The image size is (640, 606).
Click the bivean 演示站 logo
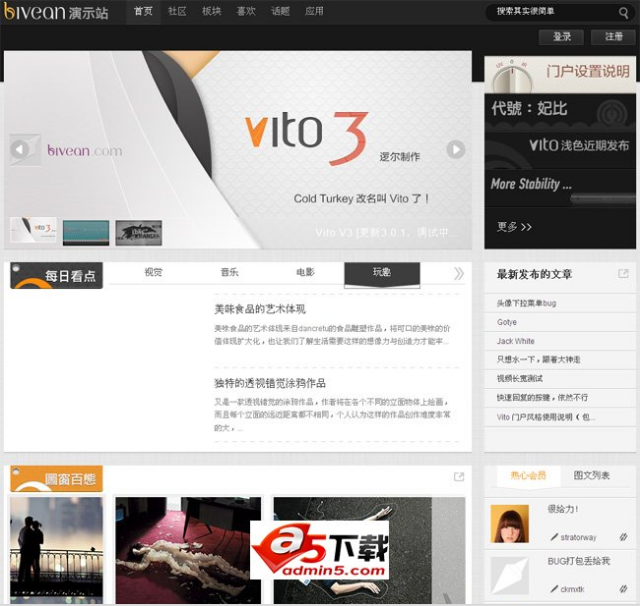[x=56, y=12]
